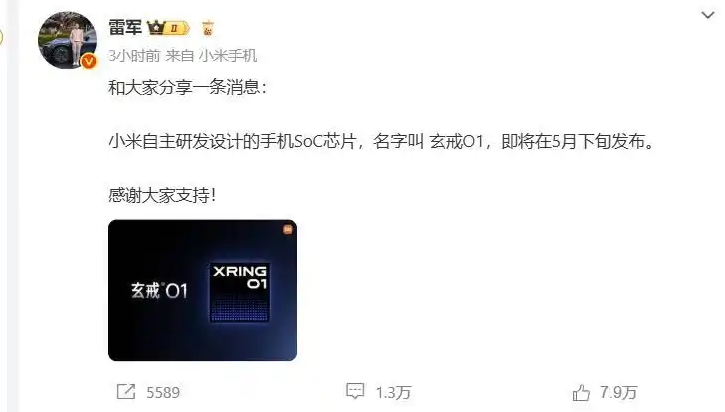This screenshot has height=412, width=725.
Task: Click the orange verified V badge
Action: [89, 61]
